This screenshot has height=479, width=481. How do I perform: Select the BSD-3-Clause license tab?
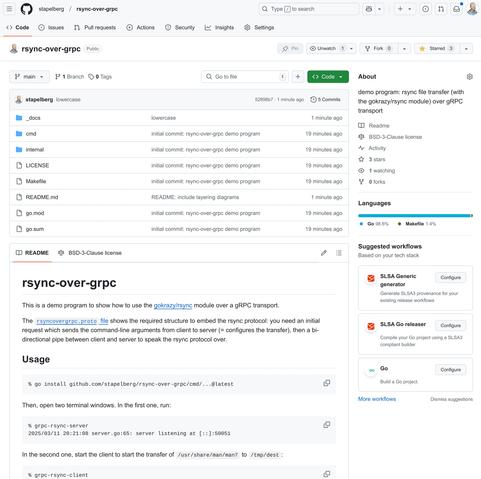(x=90, y=253)
